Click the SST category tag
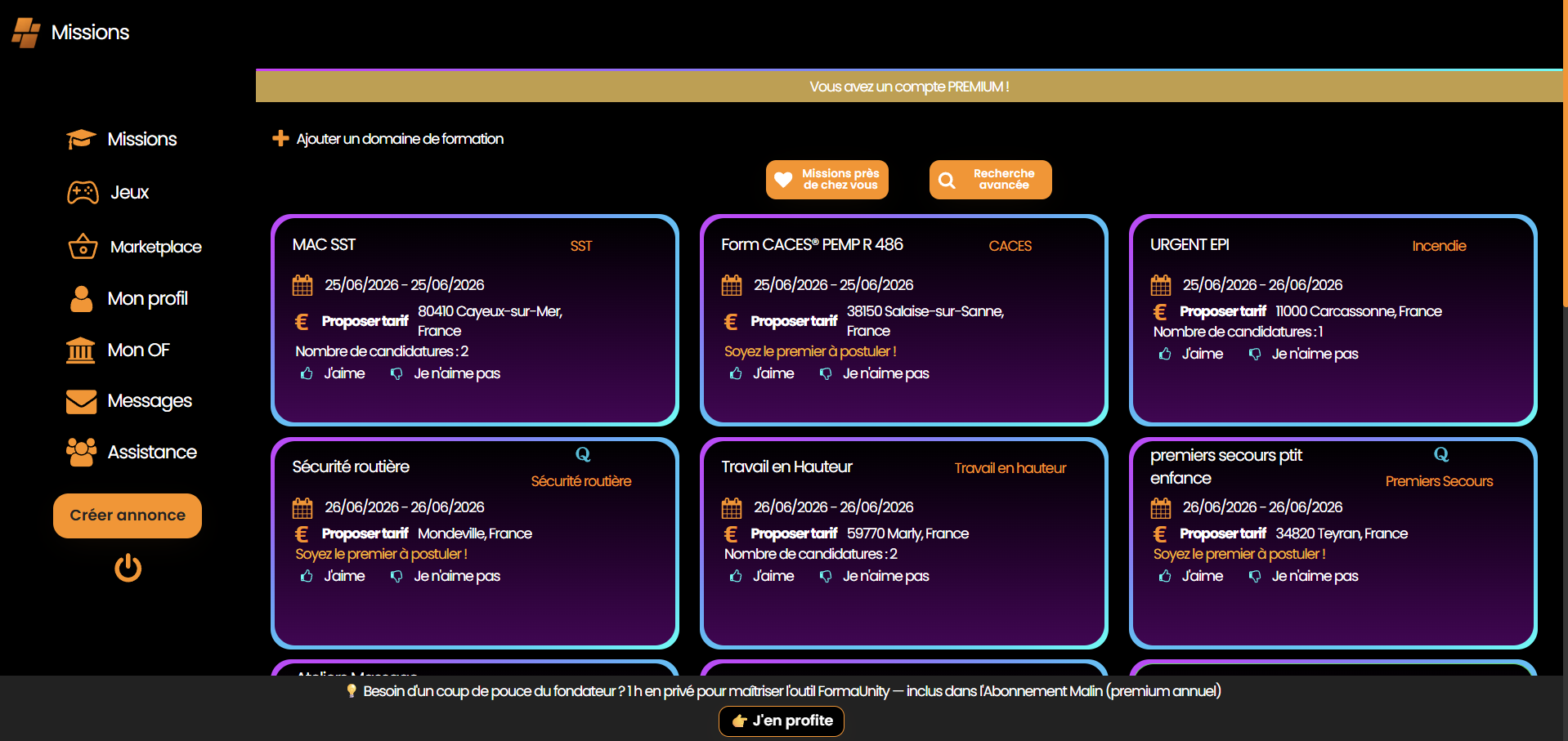The width and height of the screenshot is (1568, 741). coord(581,246)
